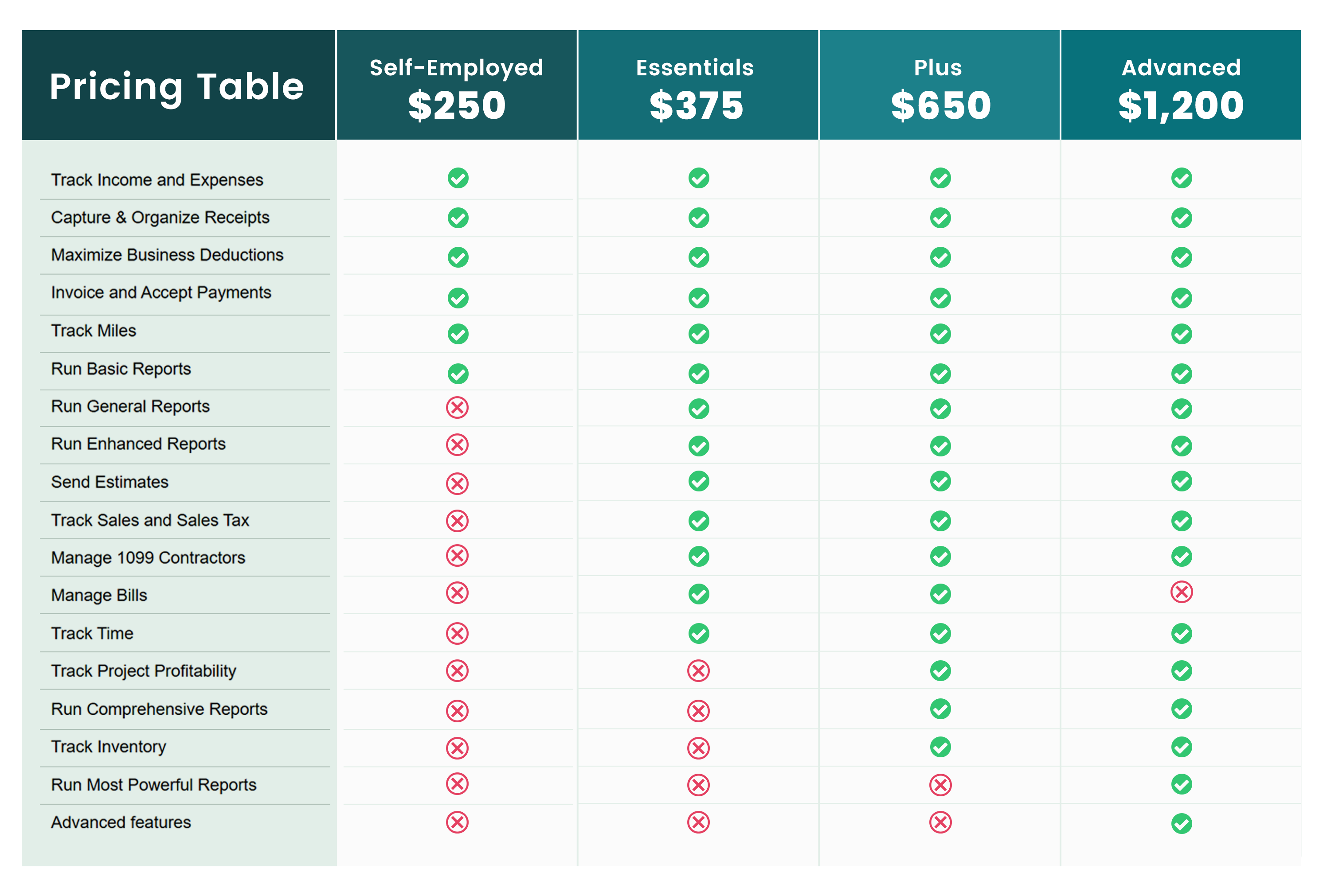Choose the Plus $650 plan header
This screenshot has height=896, width=1323.
click(939, 86)
